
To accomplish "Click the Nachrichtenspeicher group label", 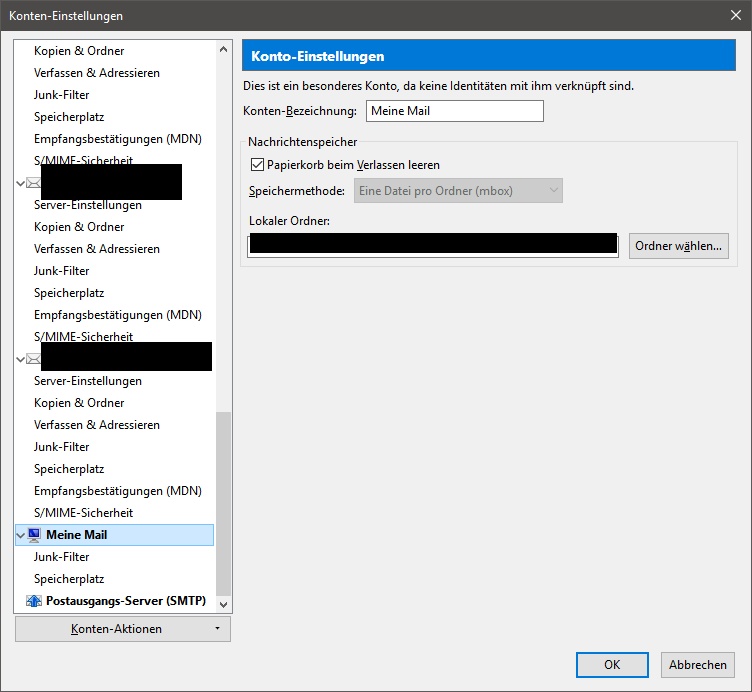I will click(x=303, y=142).
